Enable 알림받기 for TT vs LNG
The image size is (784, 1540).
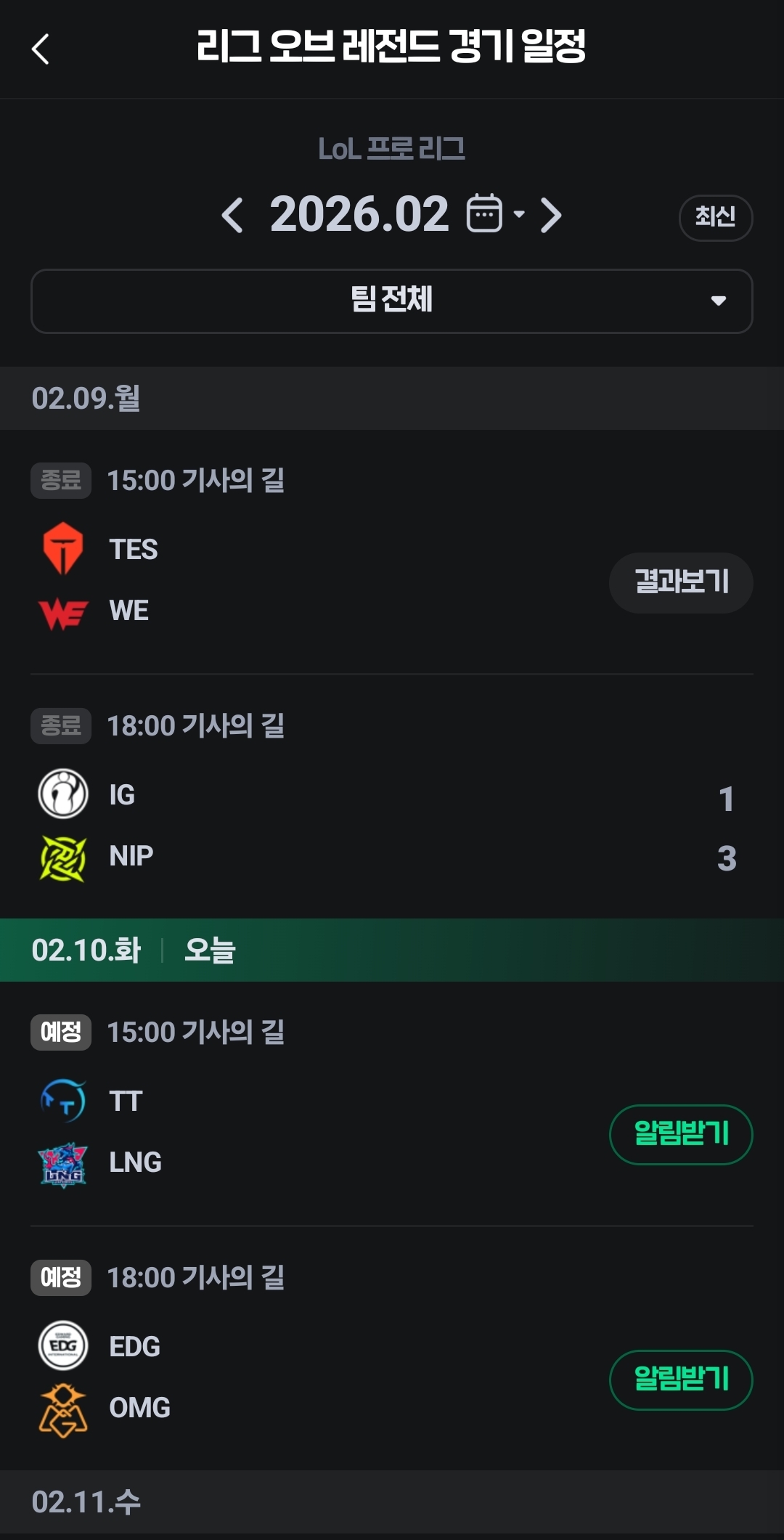(x=681, y=1134)
